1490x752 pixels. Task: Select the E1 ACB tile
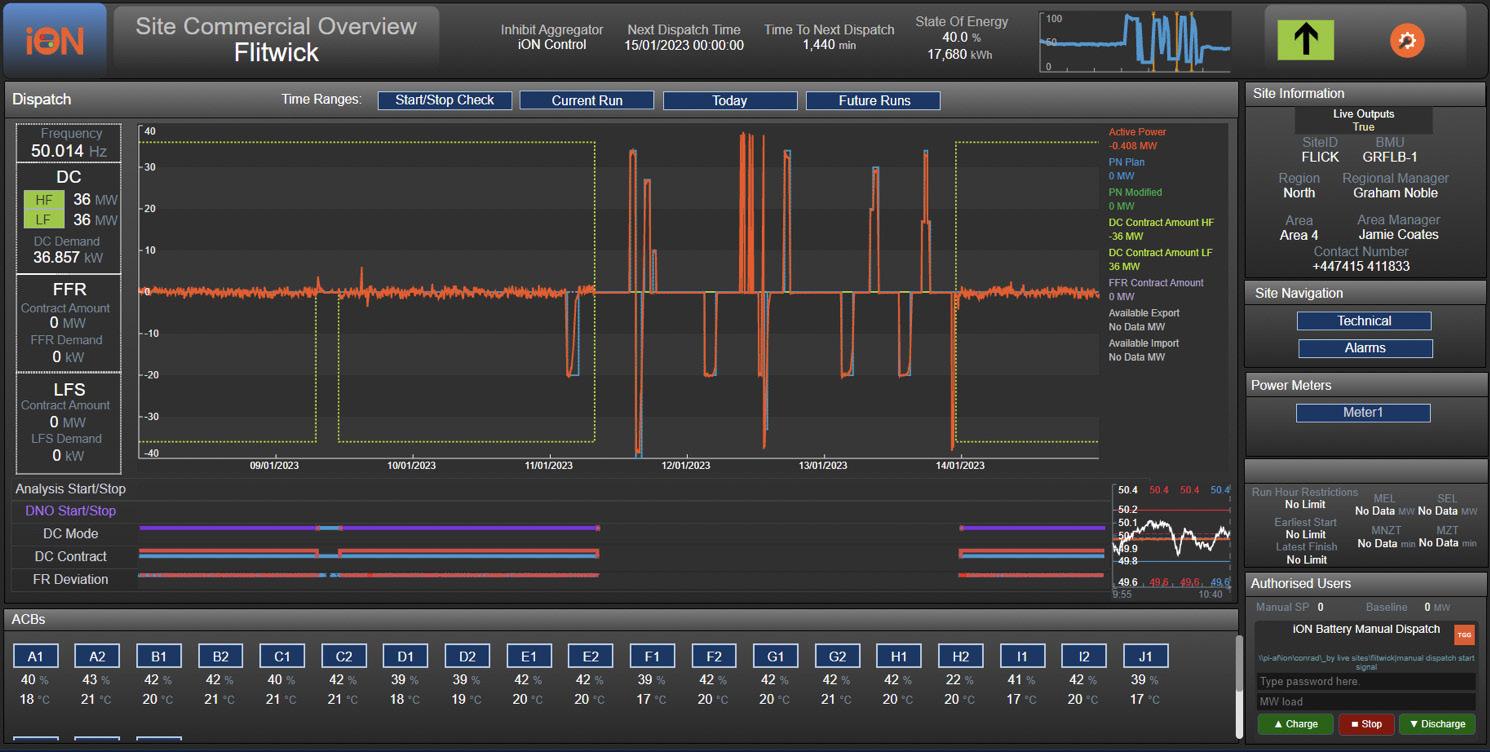[x=528, y=657]
